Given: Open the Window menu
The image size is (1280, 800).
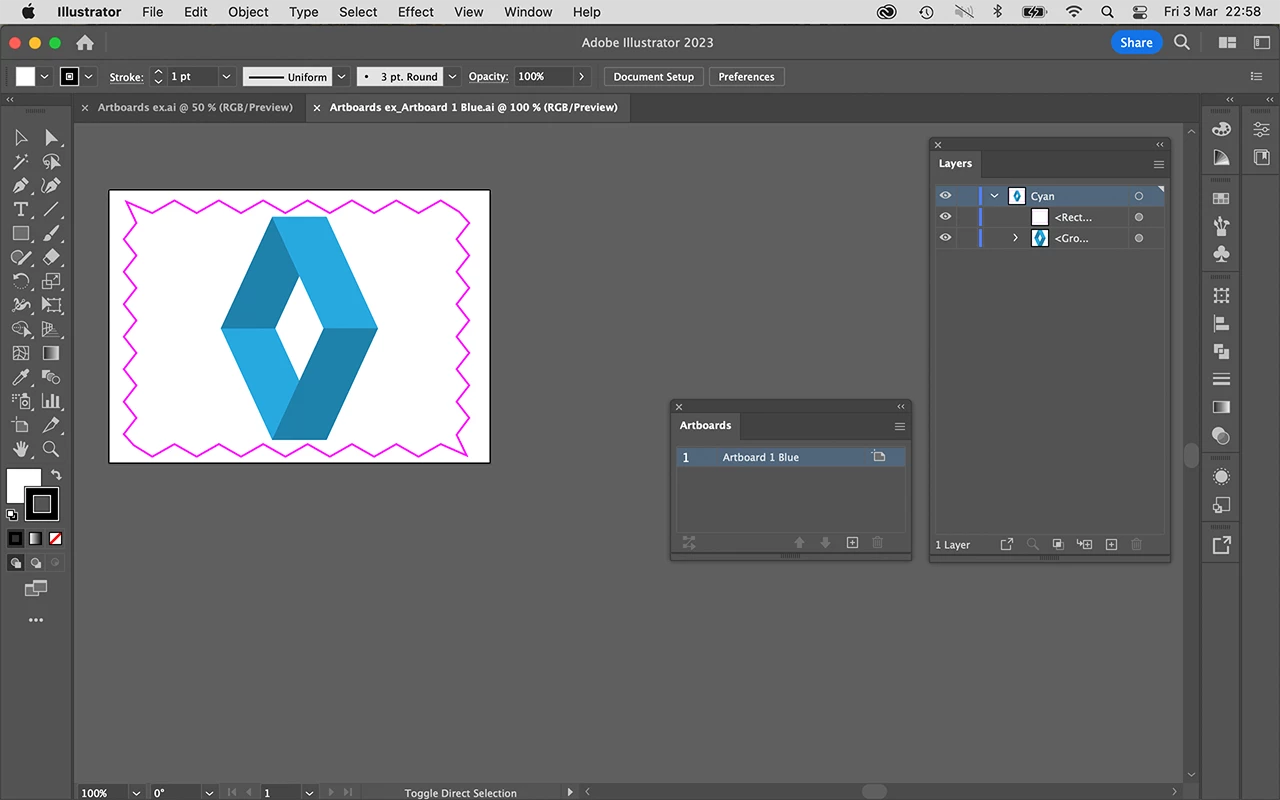Looking at the screenshot, I should coord(528,12).
